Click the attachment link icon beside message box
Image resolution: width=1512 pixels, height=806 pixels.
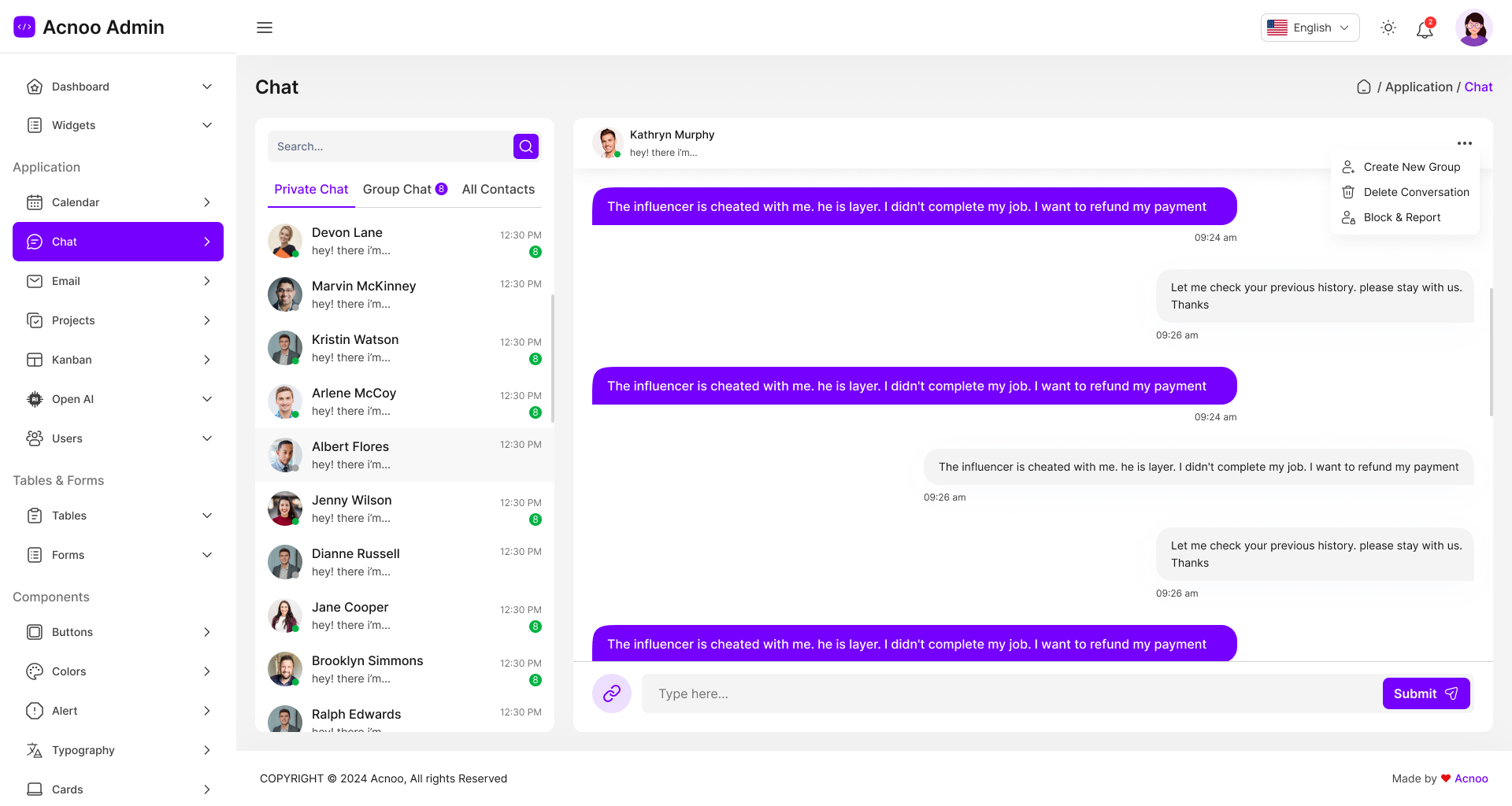612,693
